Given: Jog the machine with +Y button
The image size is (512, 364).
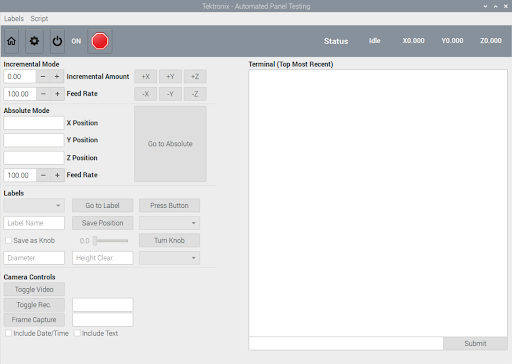Looking at the screenshot, I should pos(170,76).
